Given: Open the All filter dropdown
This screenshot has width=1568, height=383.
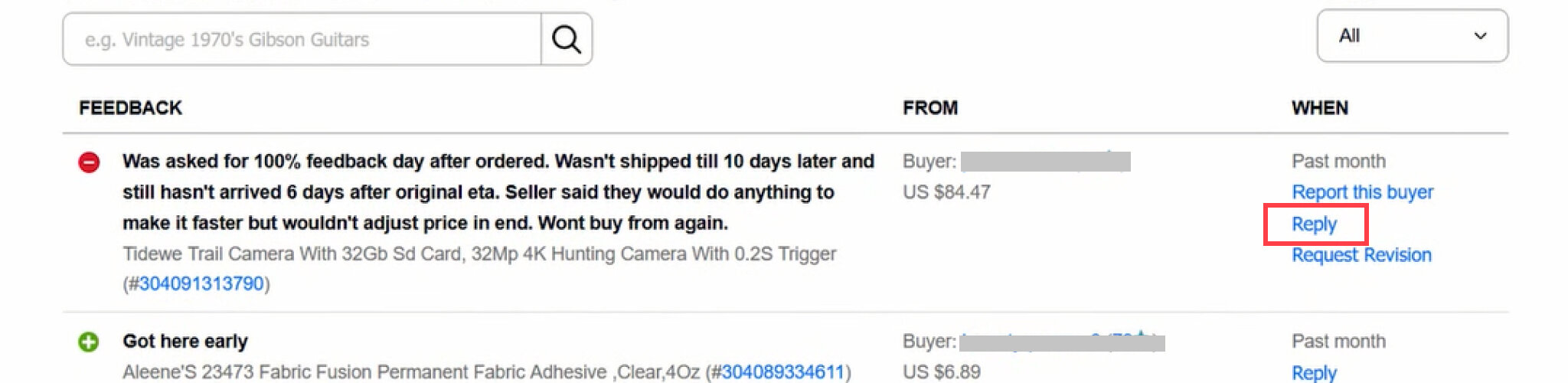Looking at the screenshot, I should click(1413, 36).
